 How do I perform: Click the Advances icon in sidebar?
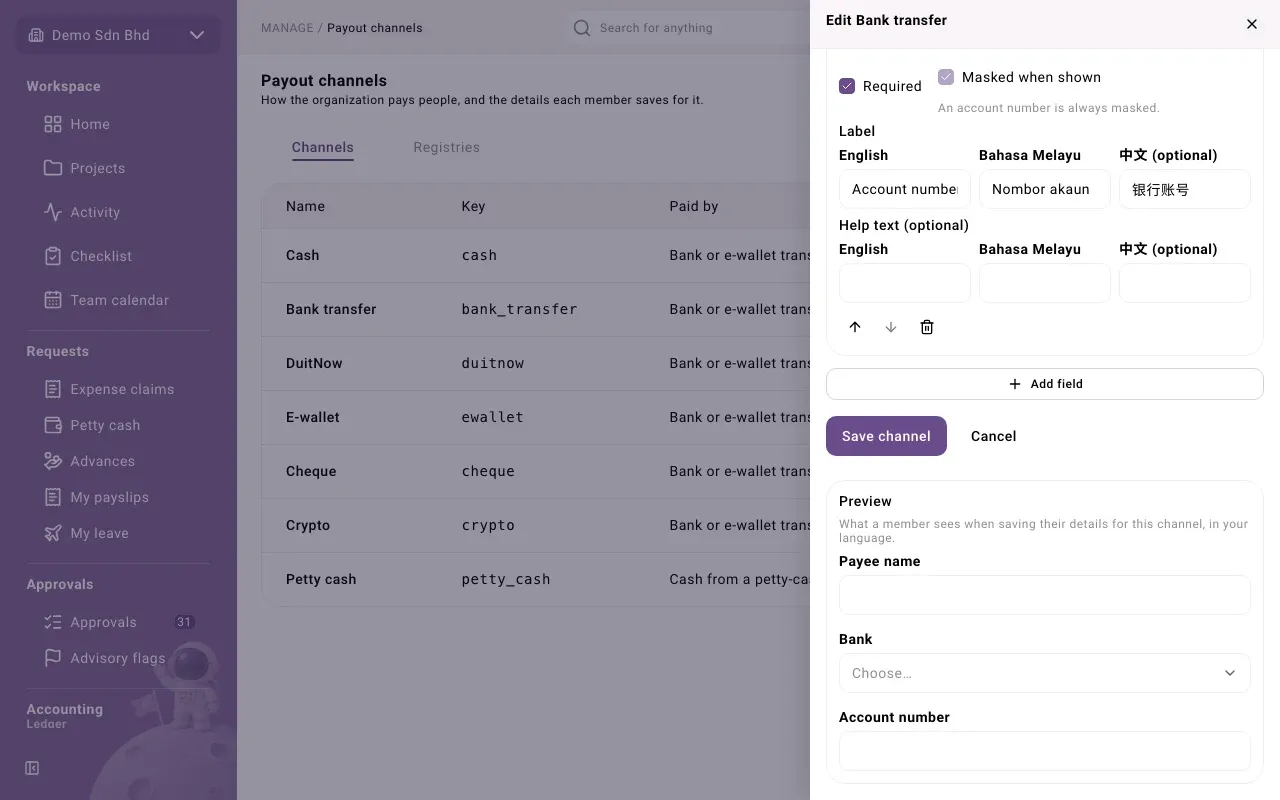pyautogui.click(x=53, y=461)
